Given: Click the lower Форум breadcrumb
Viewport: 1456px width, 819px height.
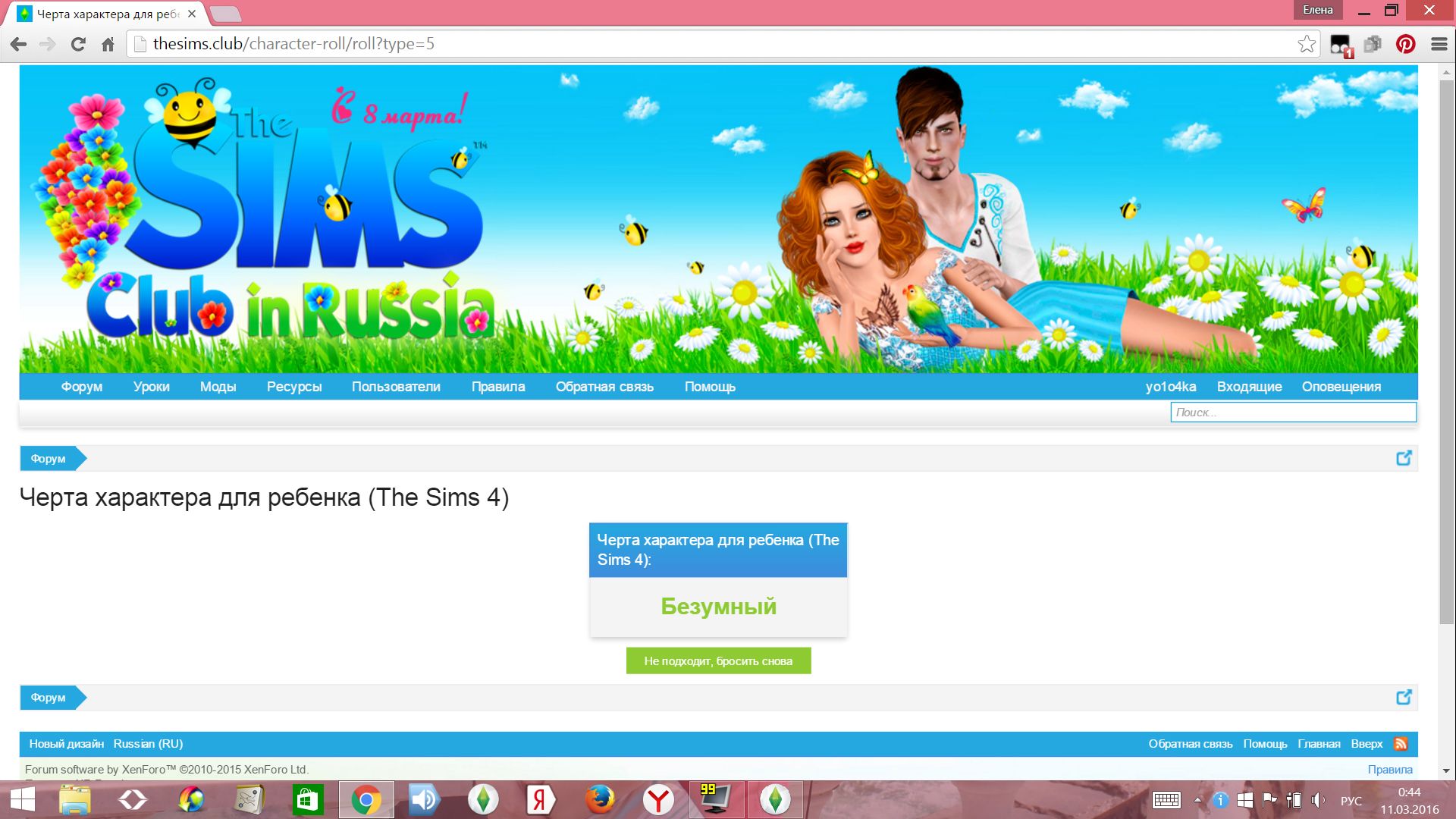Looking at the screenshot, I should pos(49,698).
